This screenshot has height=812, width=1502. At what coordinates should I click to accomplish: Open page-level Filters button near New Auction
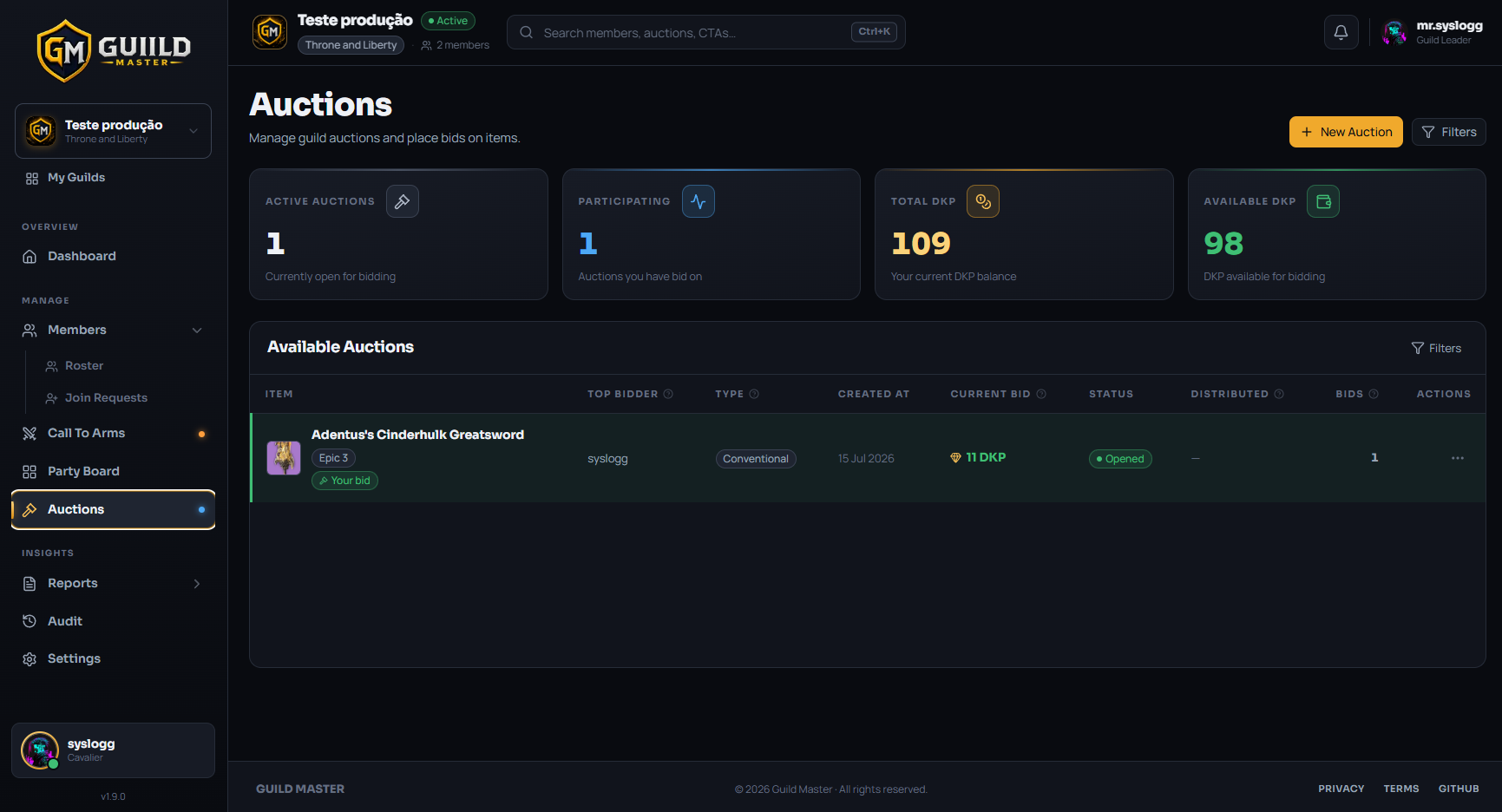pyautogui.click(x=1449, y=132)
